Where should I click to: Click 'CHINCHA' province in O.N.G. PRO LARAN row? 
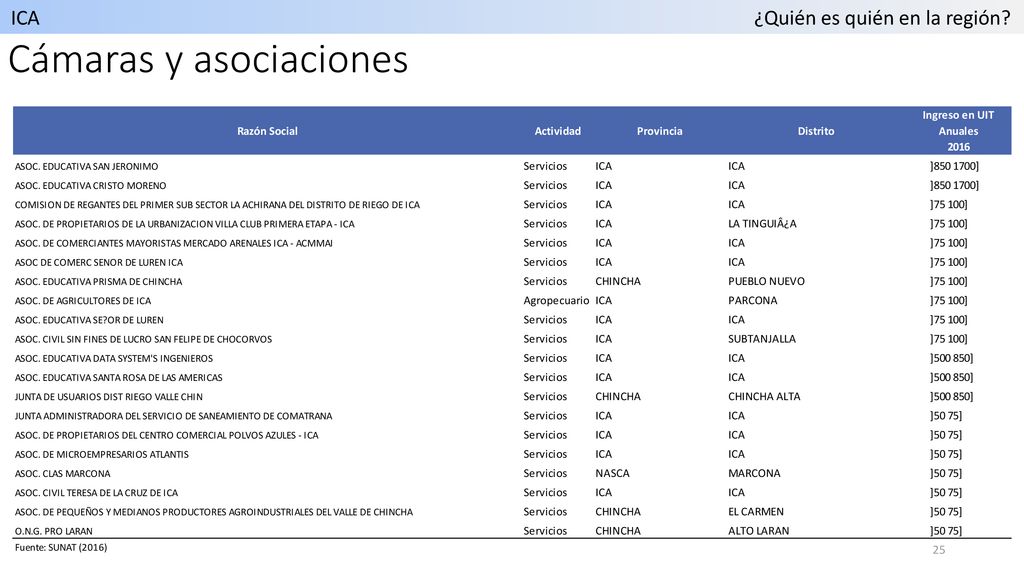(618, 531)
